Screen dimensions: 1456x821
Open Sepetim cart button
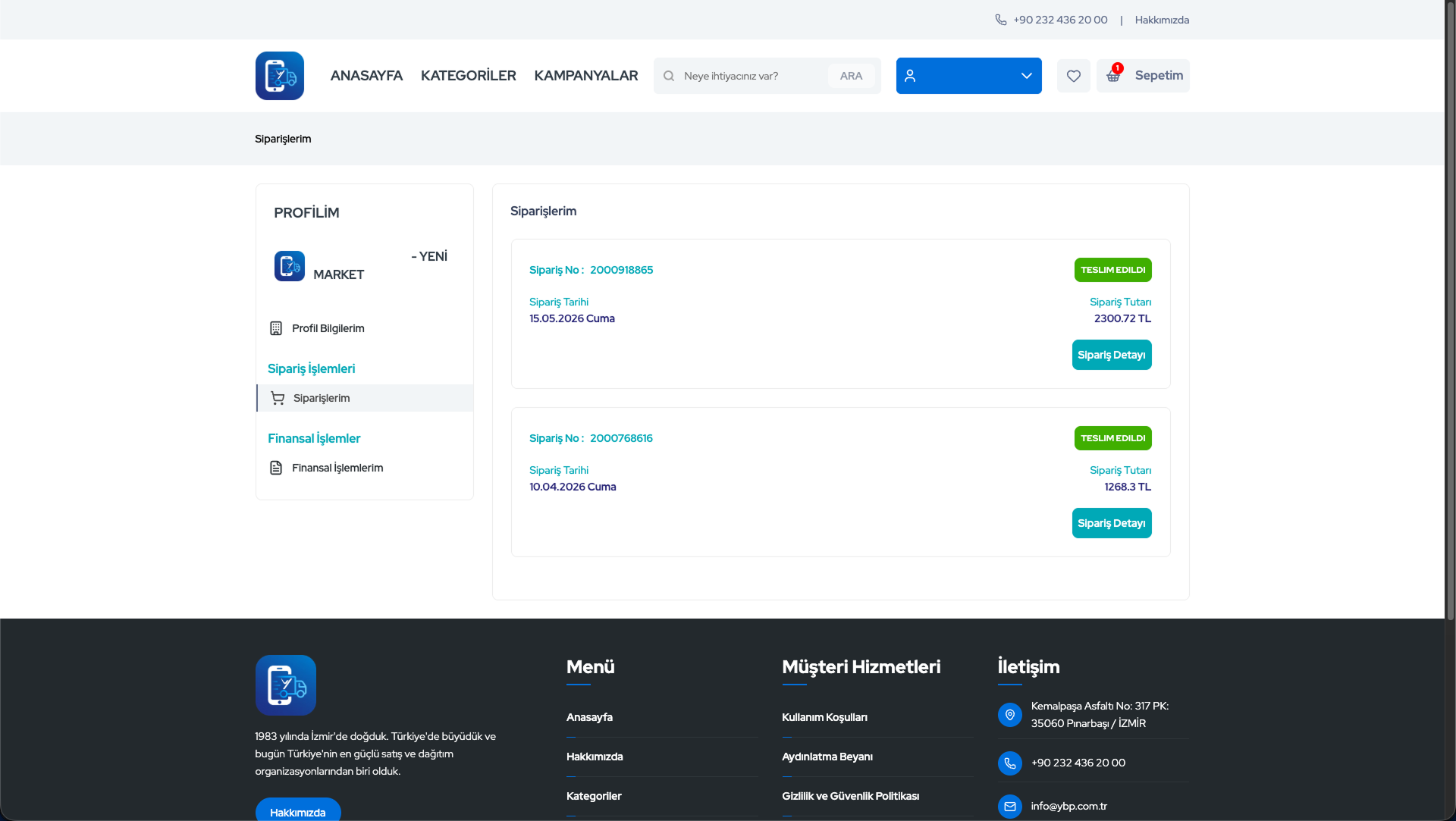[x=1143, y=76]
